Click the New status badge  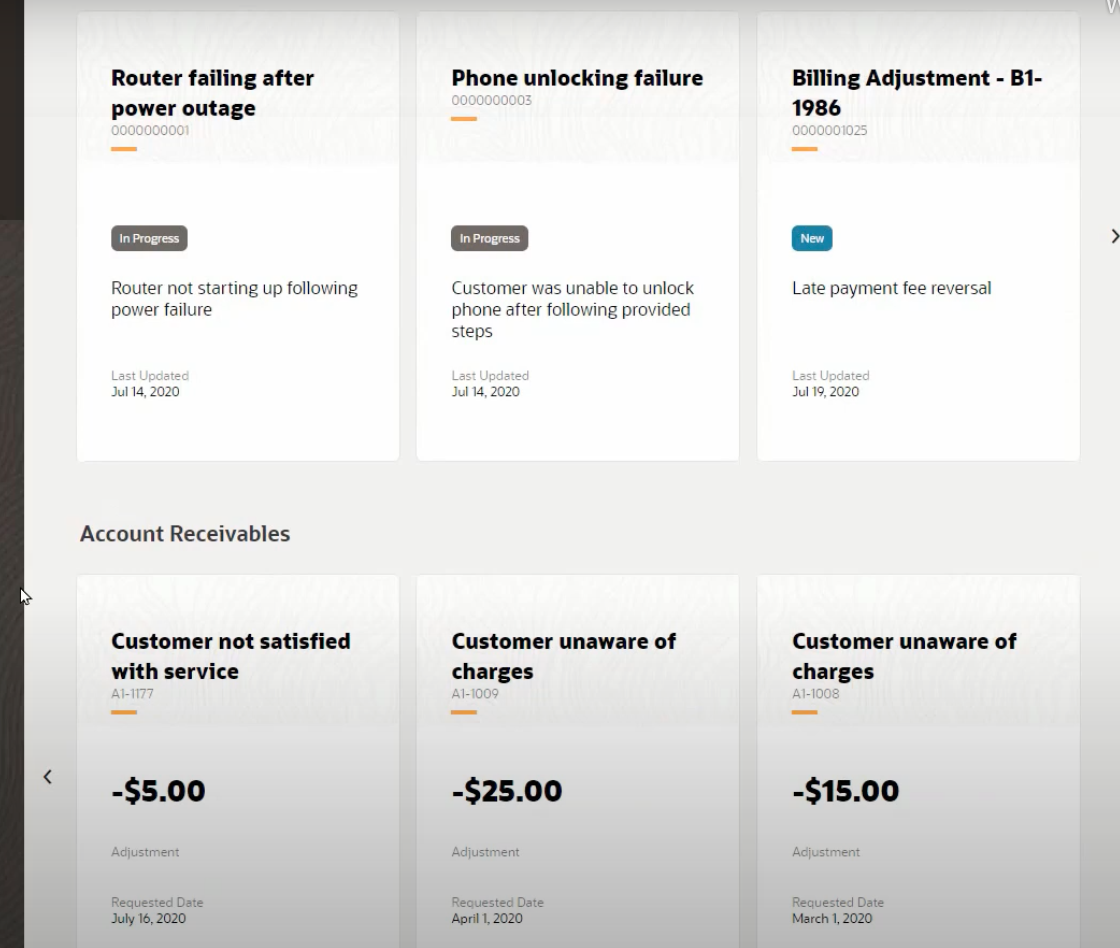(x=812, y=238)
